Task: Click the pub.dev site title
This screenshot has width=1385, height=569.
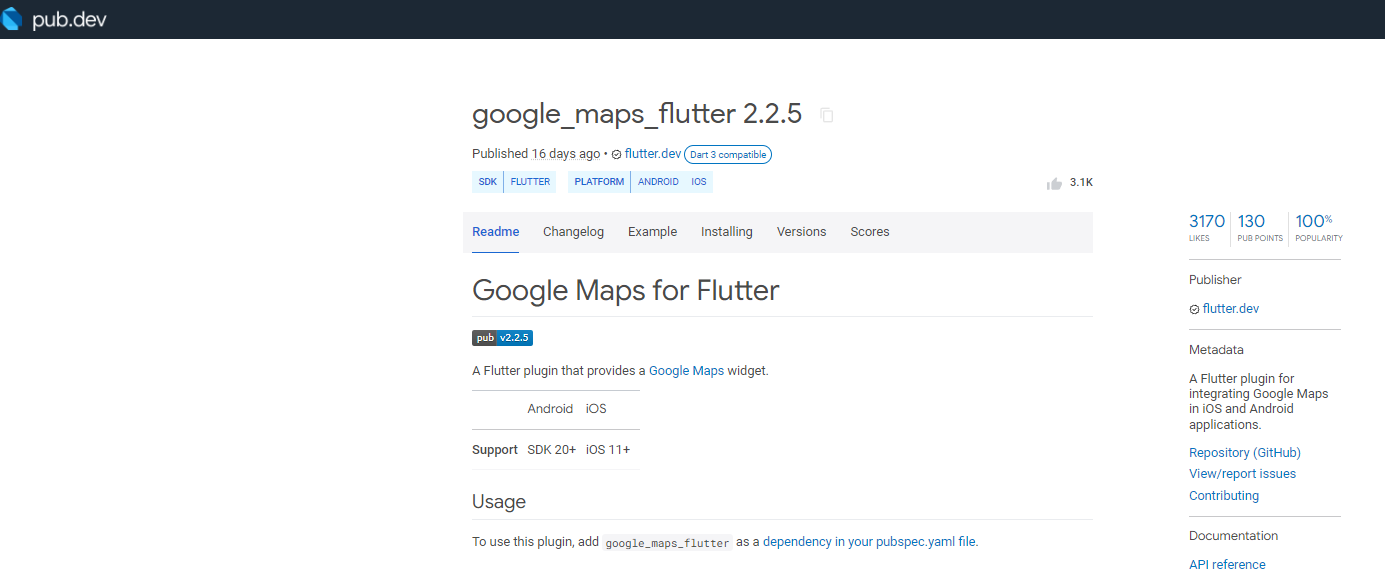Action: (x=69, y=20)
